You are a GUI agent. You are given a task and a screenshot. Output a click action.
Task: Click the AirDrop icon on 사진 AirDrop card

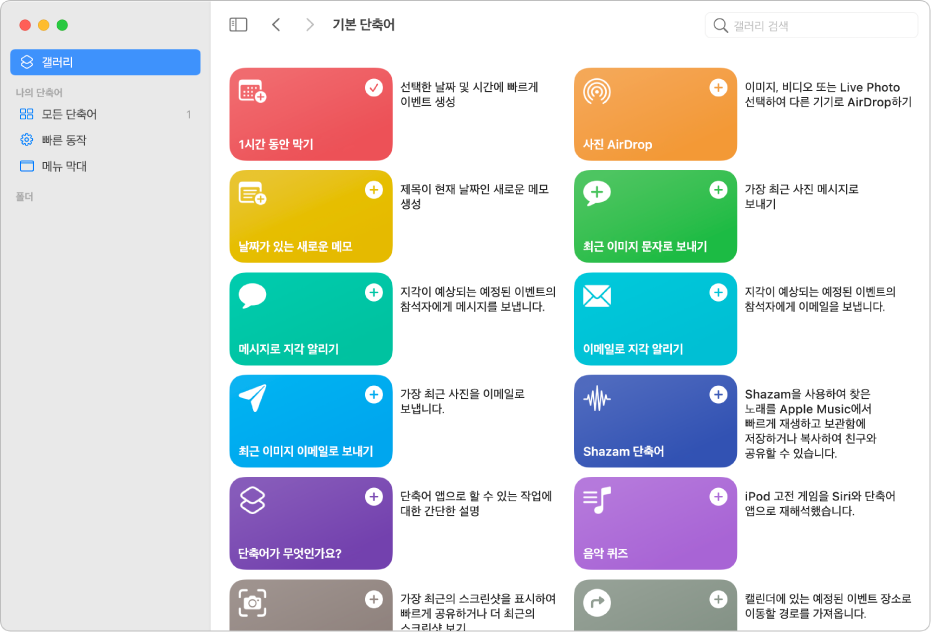coord(596,88)
